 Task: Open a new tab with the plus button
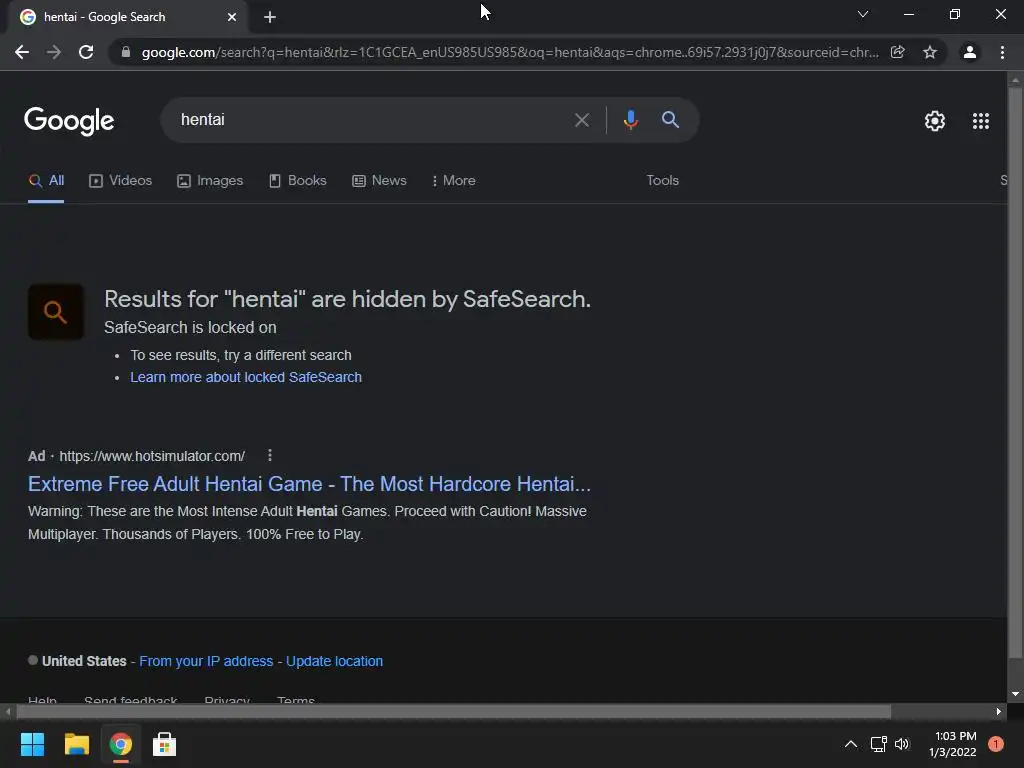click(x=270, y=17)
